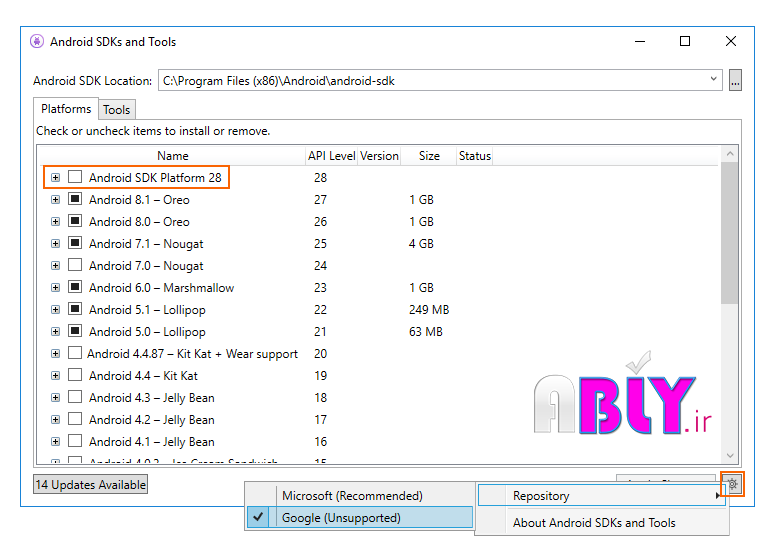Expand the Android 5.0 – Lollipop node
782x558 pixels.
55,331
